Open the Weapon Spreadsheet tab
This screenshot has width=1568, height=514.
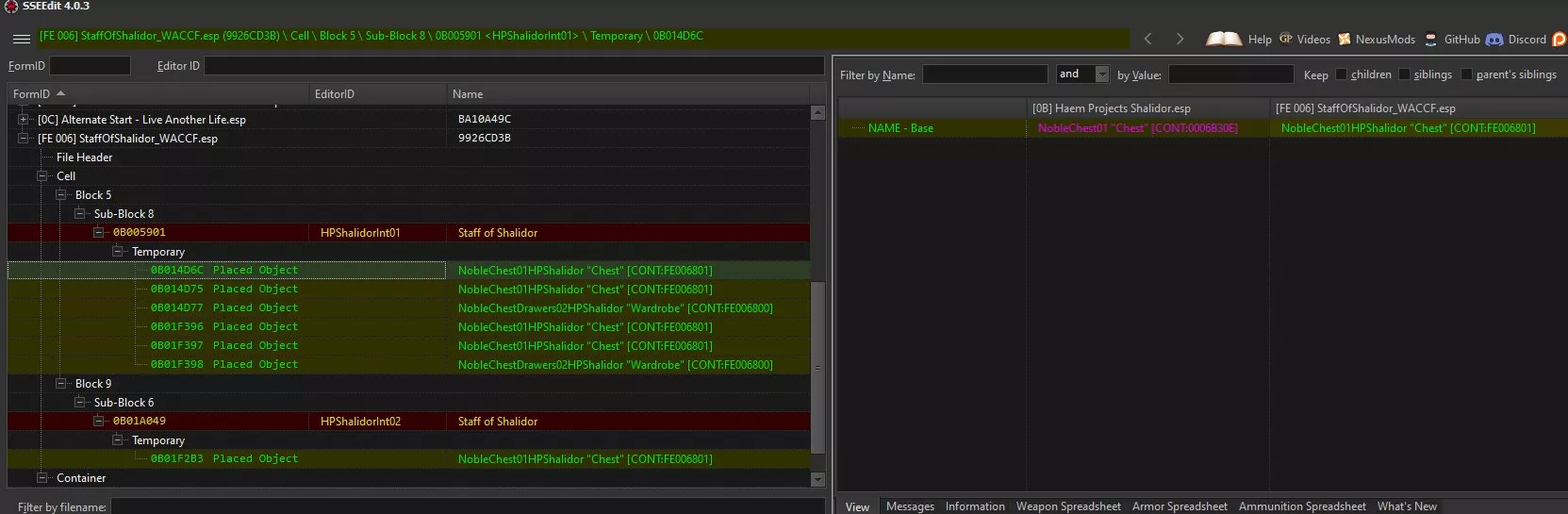click(1068, 506)
